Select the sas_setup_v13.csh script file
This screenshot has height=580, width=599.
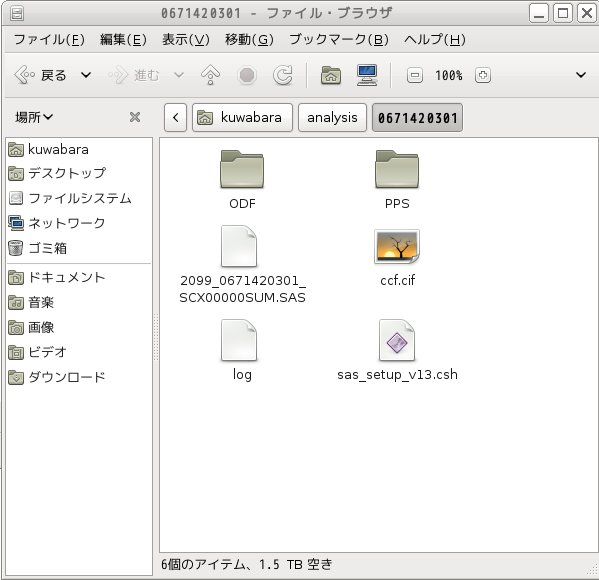397,351
